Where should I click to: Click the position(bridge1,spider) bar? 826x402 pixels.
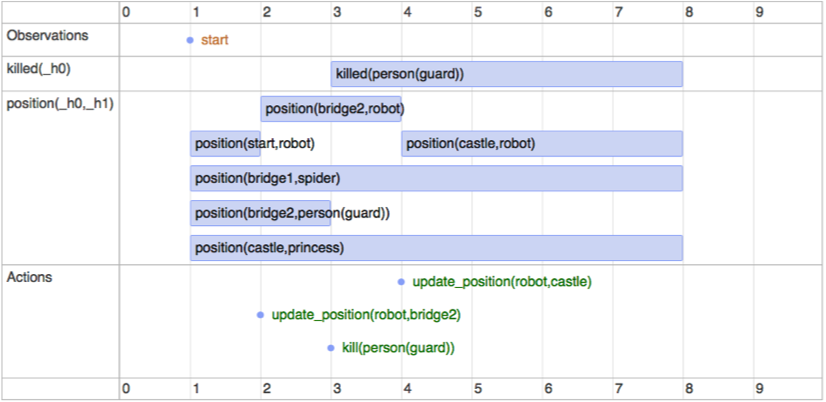437,179
